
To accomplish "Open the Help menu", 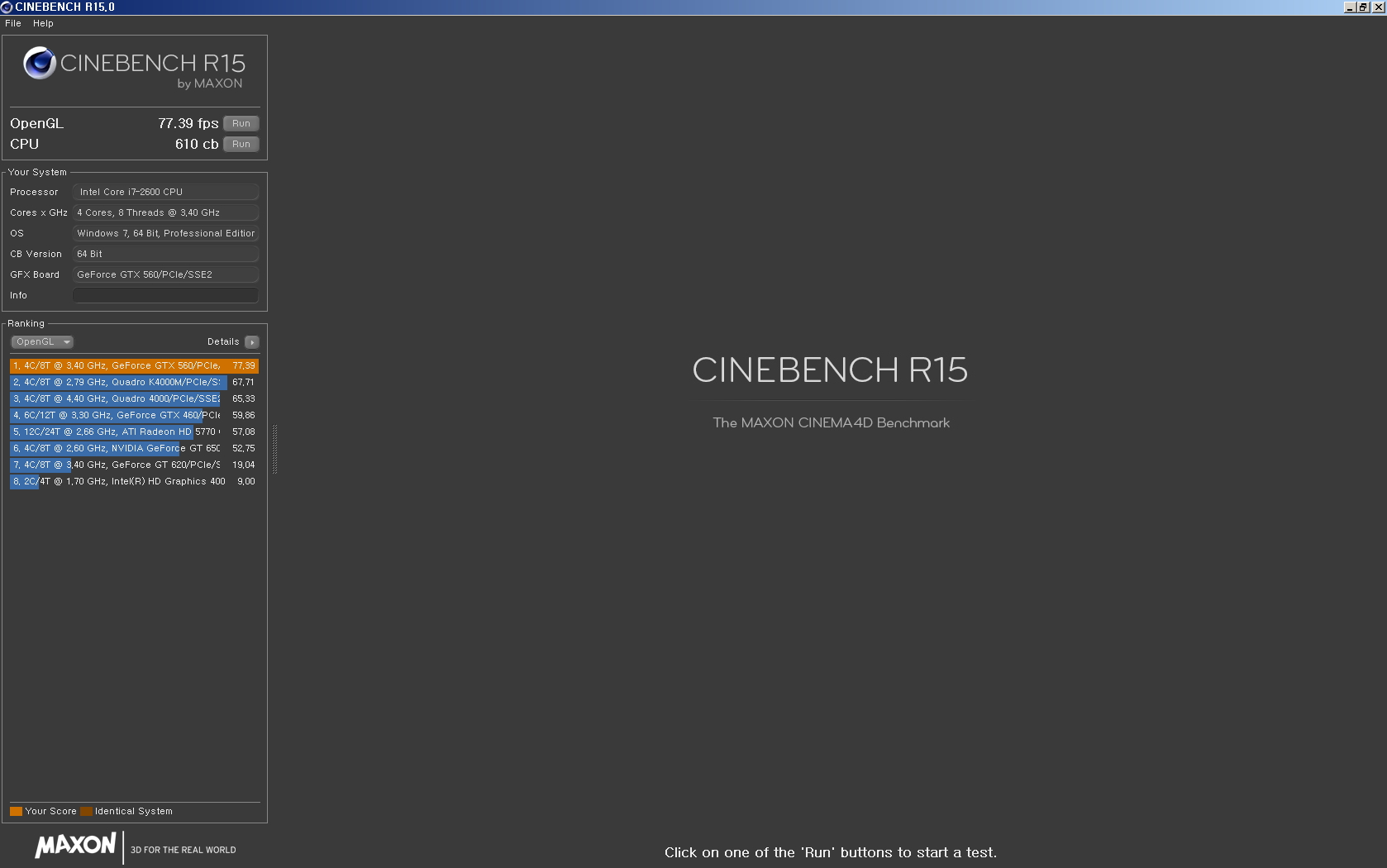I will point(43,23).
